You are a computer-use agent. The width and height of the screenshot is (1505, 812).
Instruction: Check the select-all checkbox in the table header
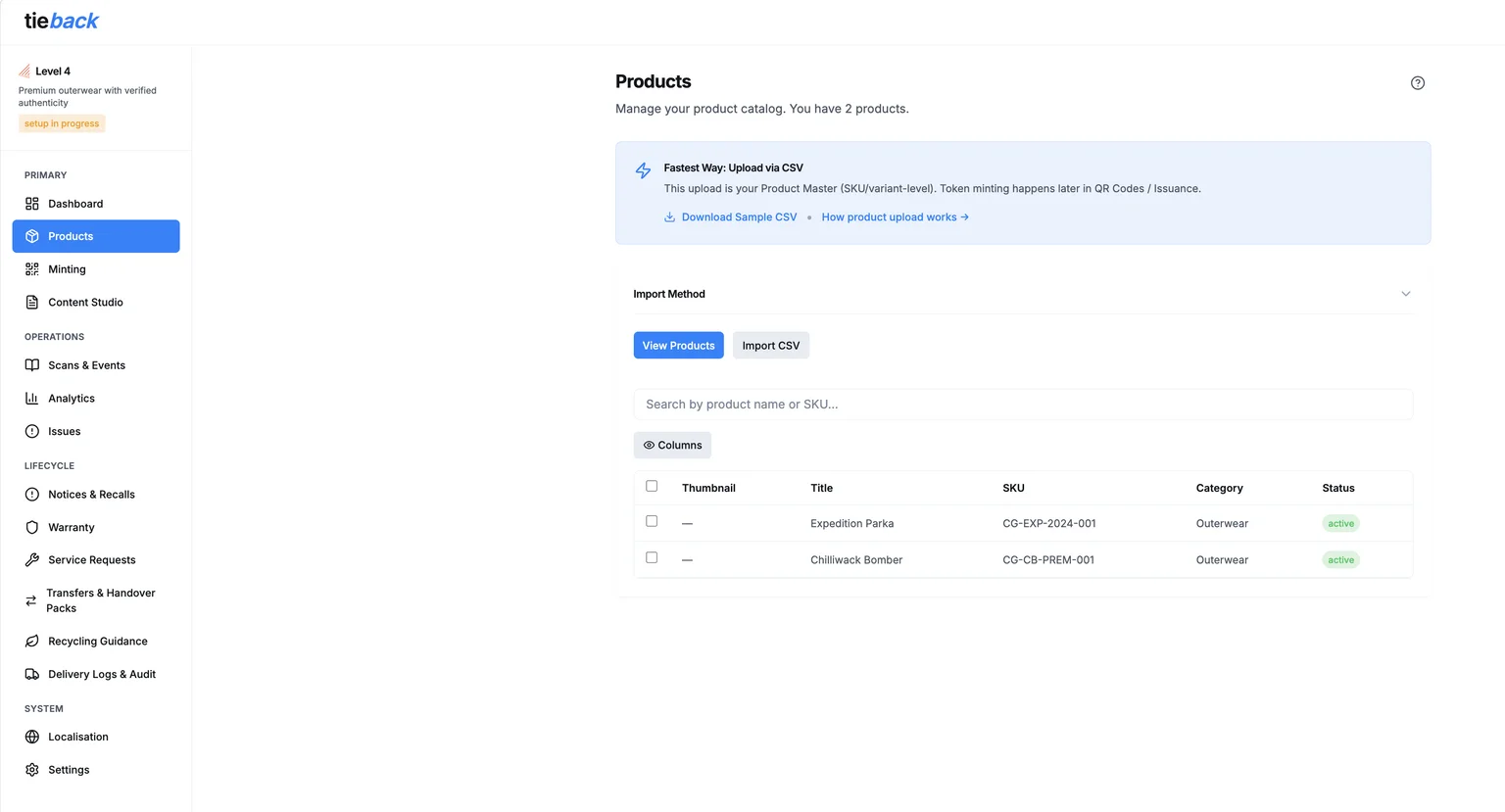click(652, 485)
